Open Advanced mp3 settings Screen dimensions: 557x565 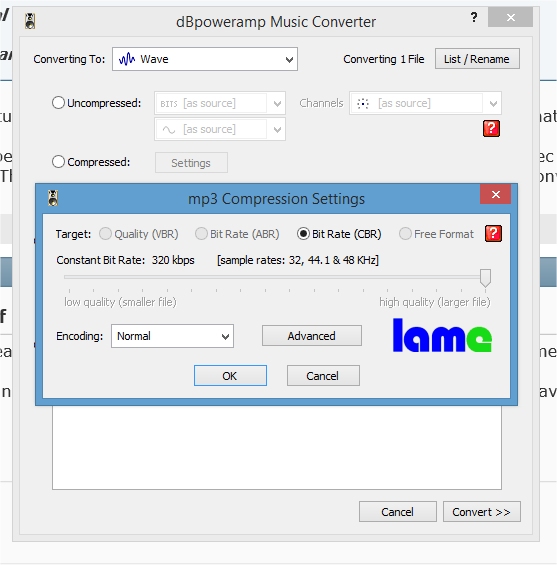click(312, 336)
